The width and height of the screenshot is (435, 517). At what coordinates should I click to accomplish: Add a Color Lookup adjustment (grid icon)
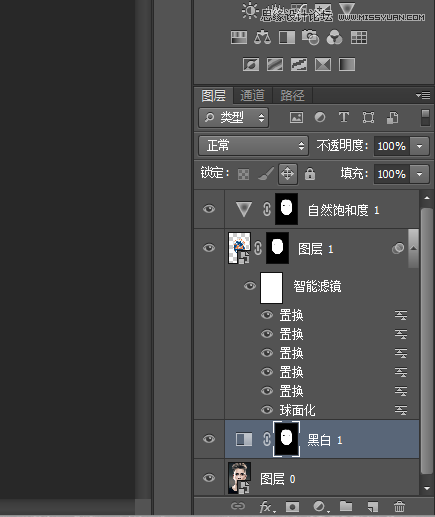tap(359, 38)
